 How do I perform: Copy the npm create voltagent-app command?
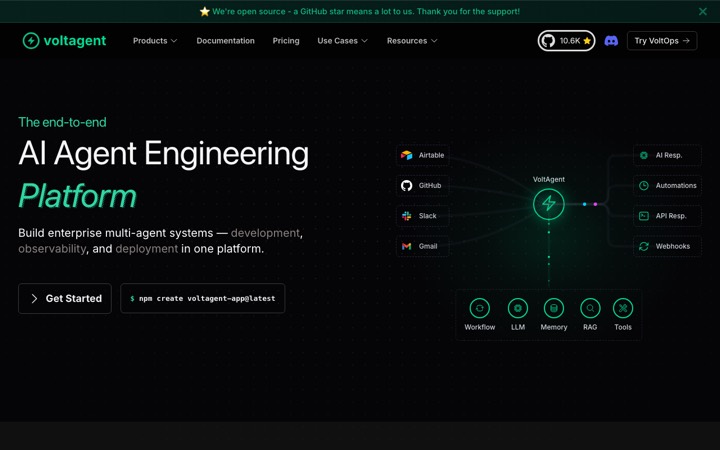pos(202,298)
